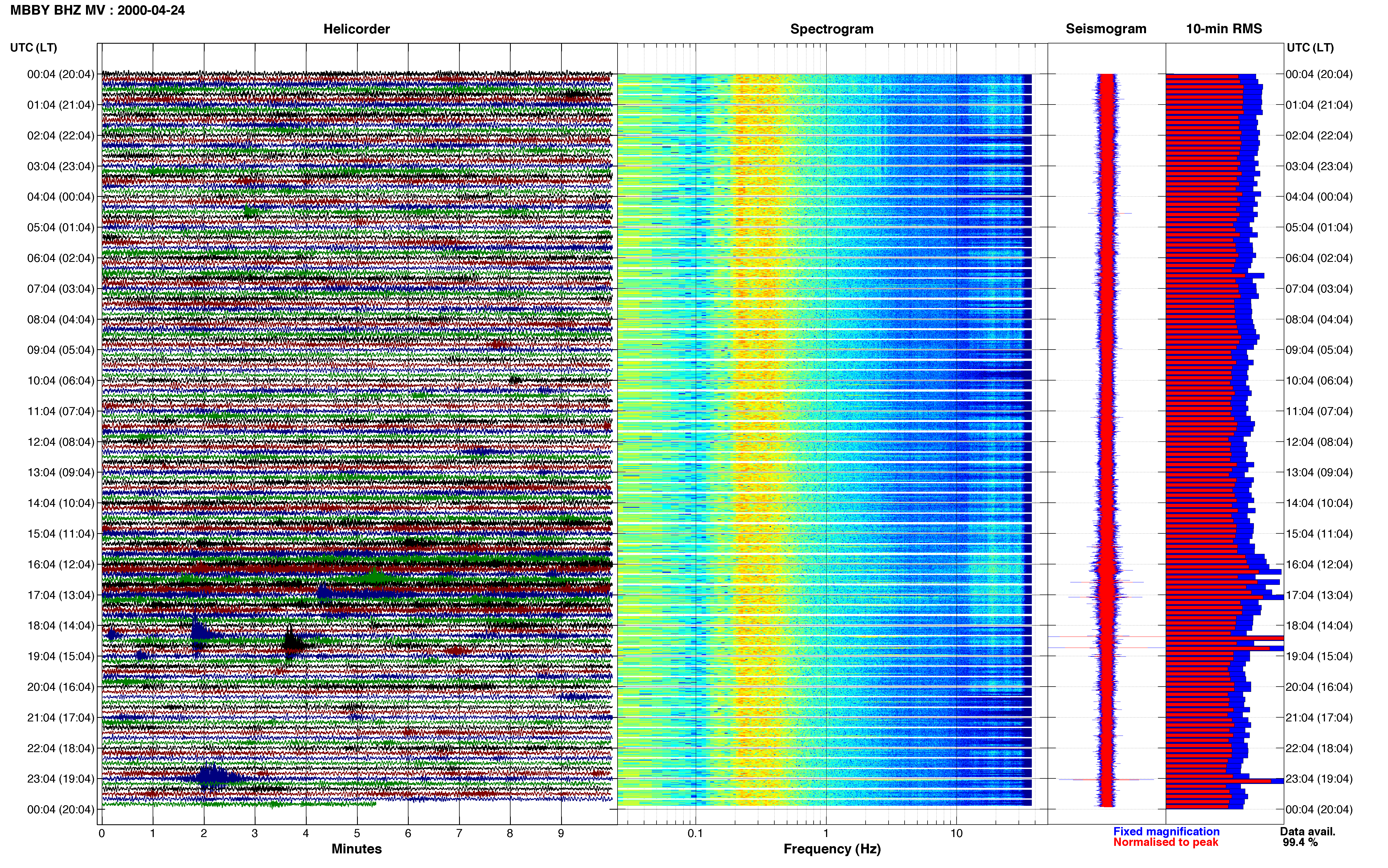Click right time label '01:04 (21:04)'
Image resolution: width=1388 pixels, height=868 pixels.
[1319, 105]
